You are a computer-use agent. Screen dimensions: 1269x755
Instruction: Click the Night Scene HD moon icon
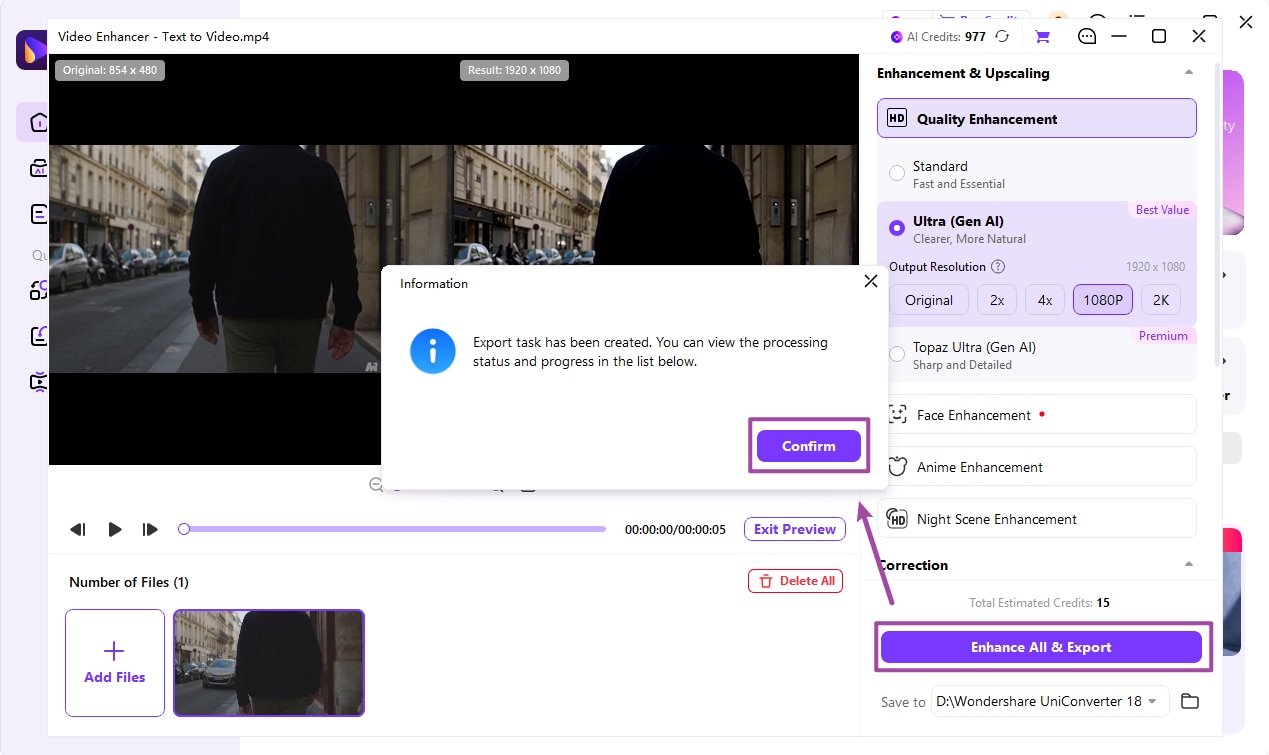[897, 518]
